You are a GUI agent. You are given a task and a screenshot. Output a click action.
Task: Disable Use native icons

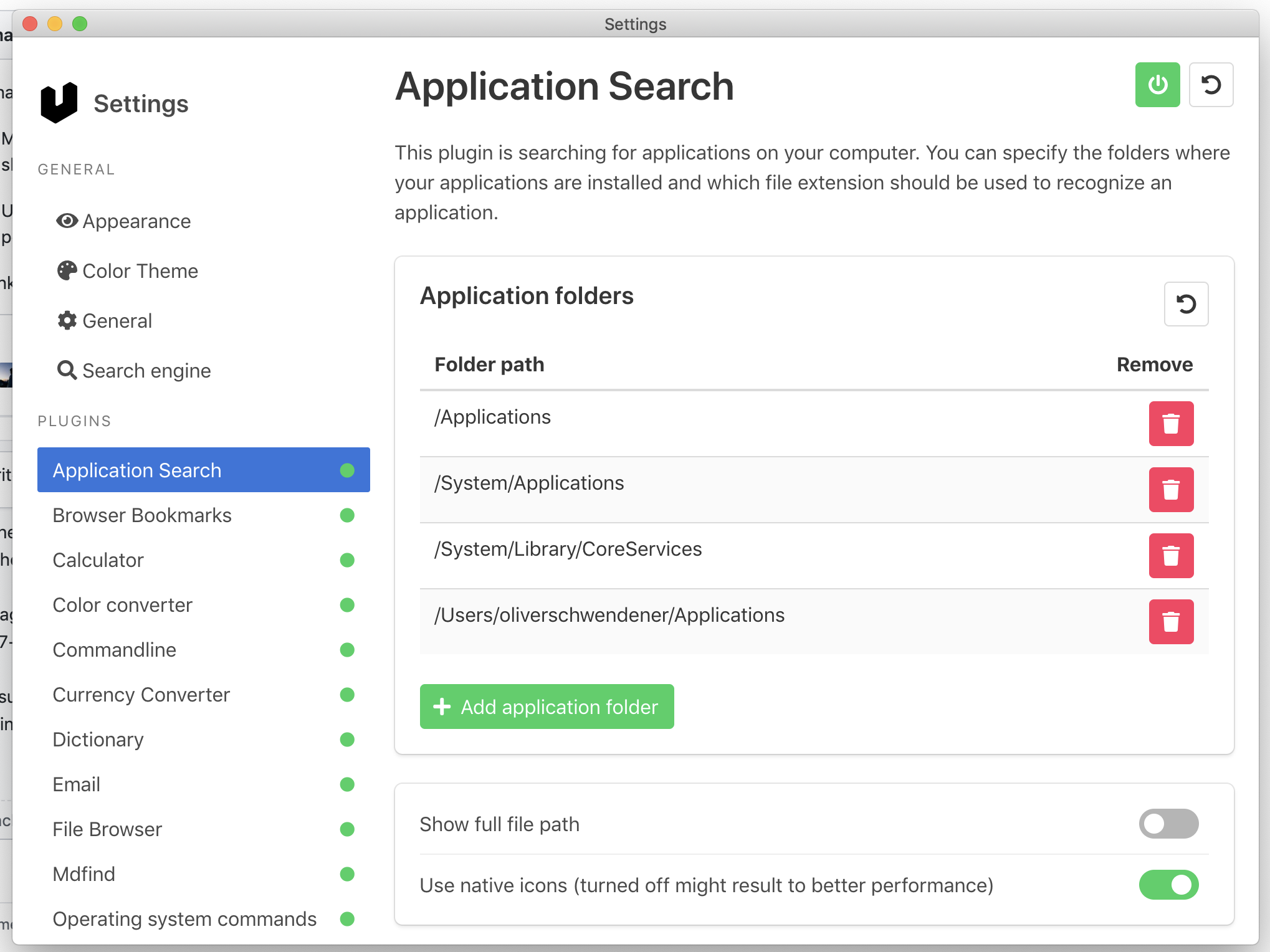[x=1168, y=885]
